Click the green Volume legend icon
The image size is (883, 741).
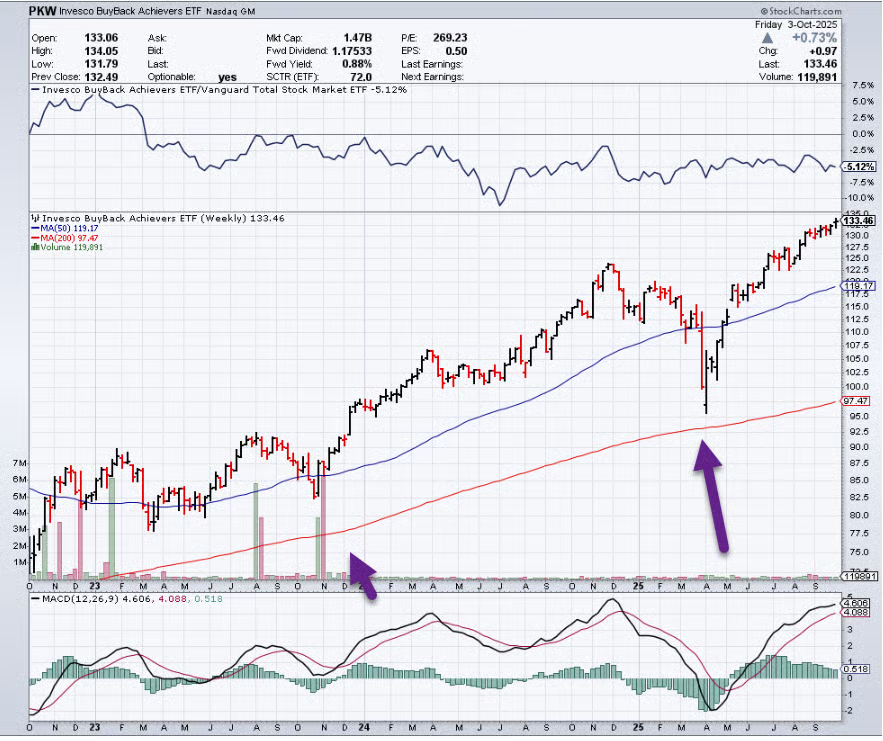click(x=33, y=248)
